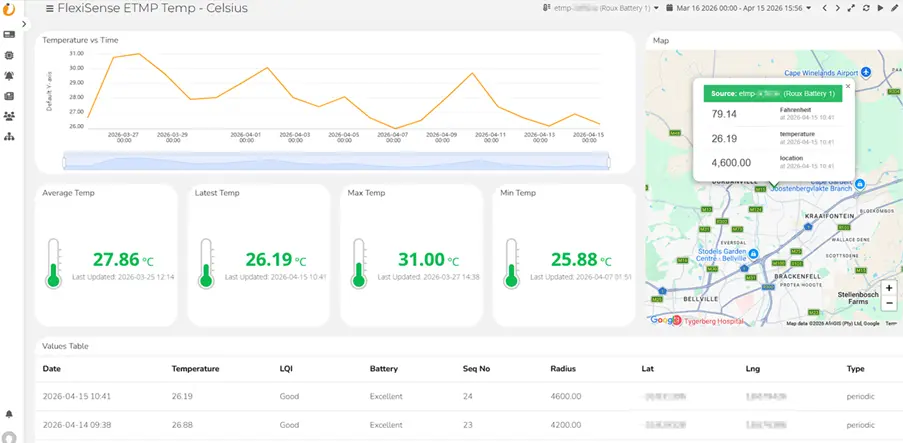Click the device icon before etmp selector
Screen dimensions: 903x443
546,8
